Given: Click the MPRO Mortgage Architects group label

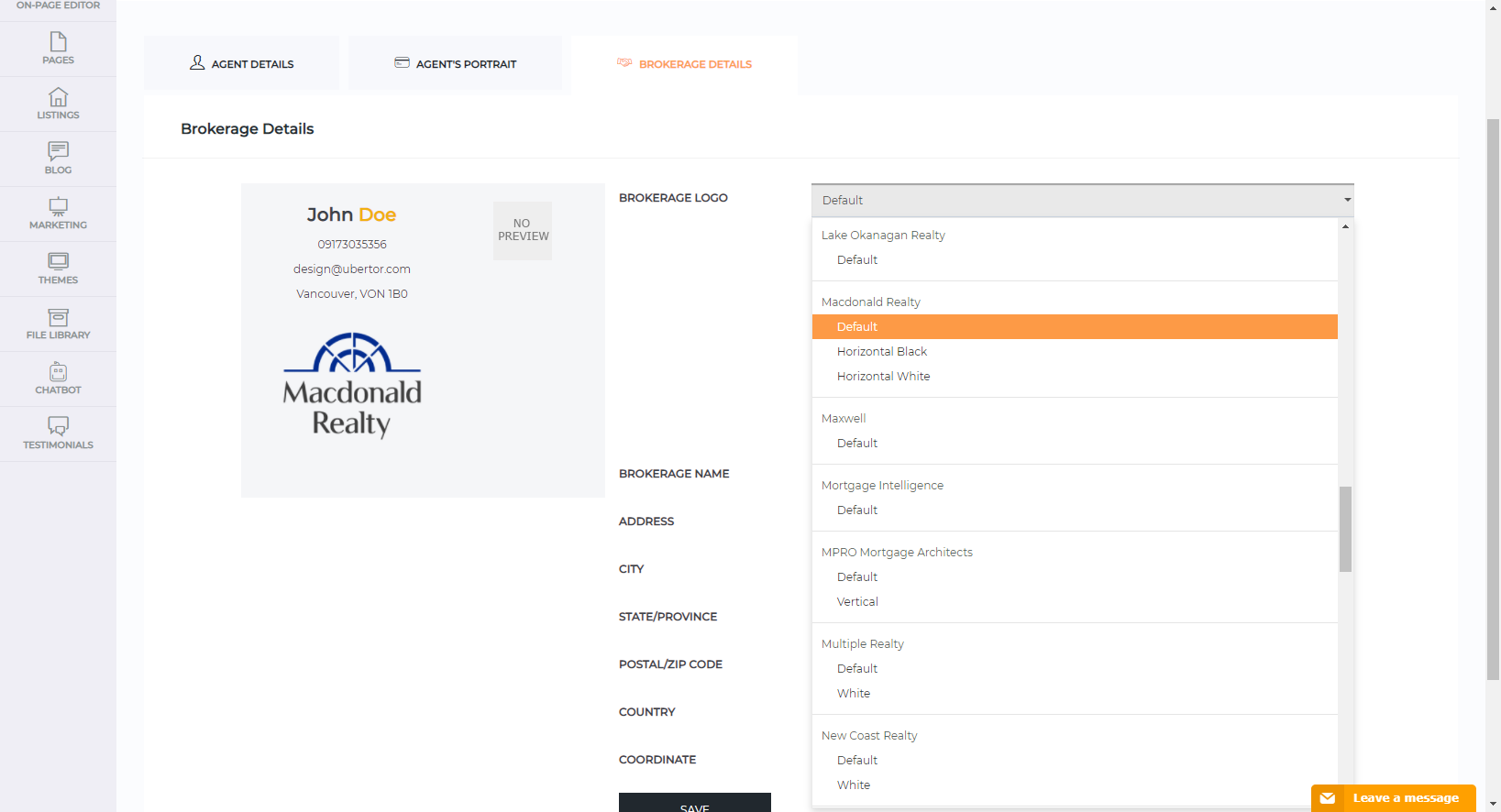Looking at the screenshot, I should click(x=897, y=553).
